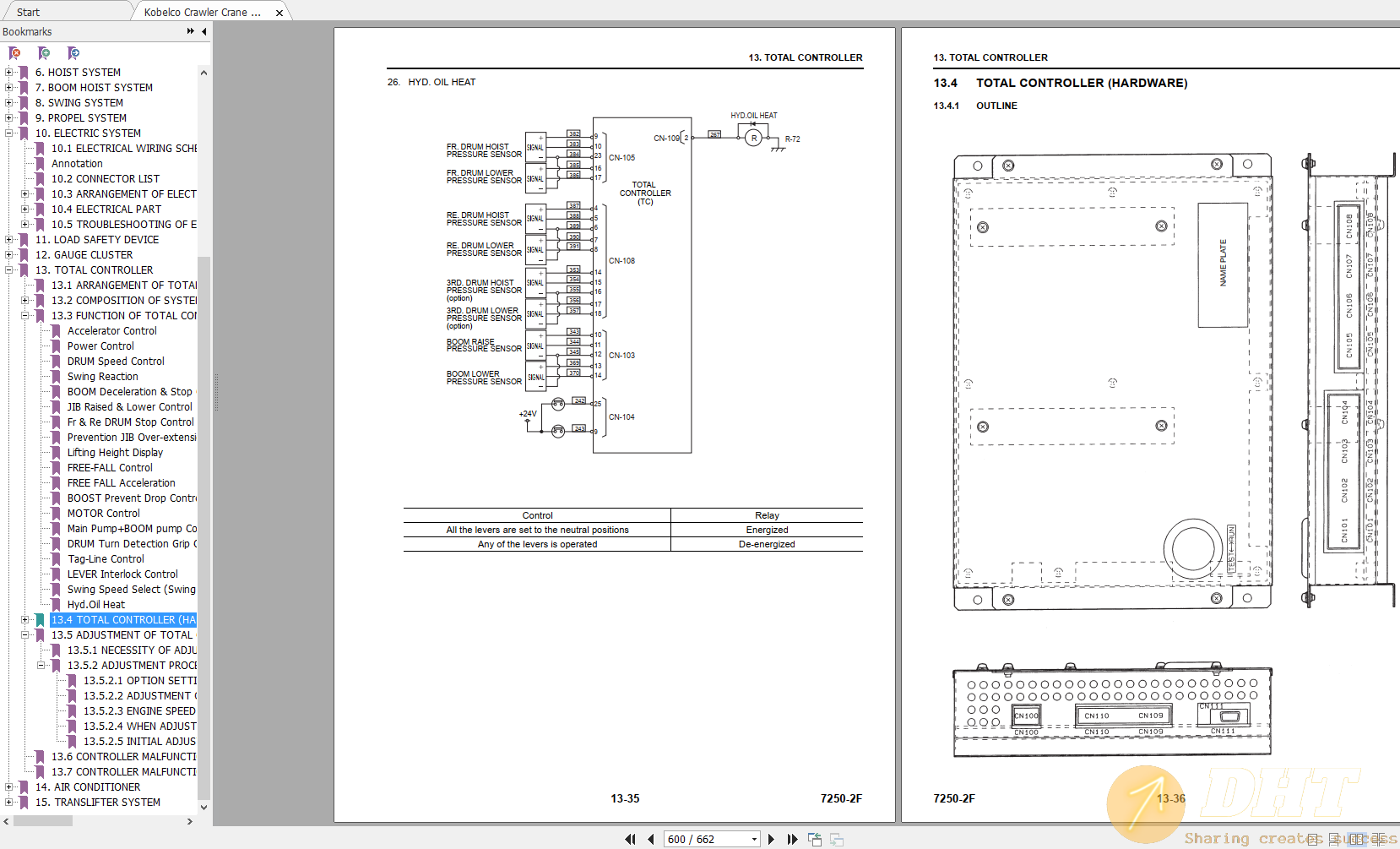Expand the 7. BOOM HOIST SYSTEM node
The width and height of the screenshot is (1400, 849).
8,88
